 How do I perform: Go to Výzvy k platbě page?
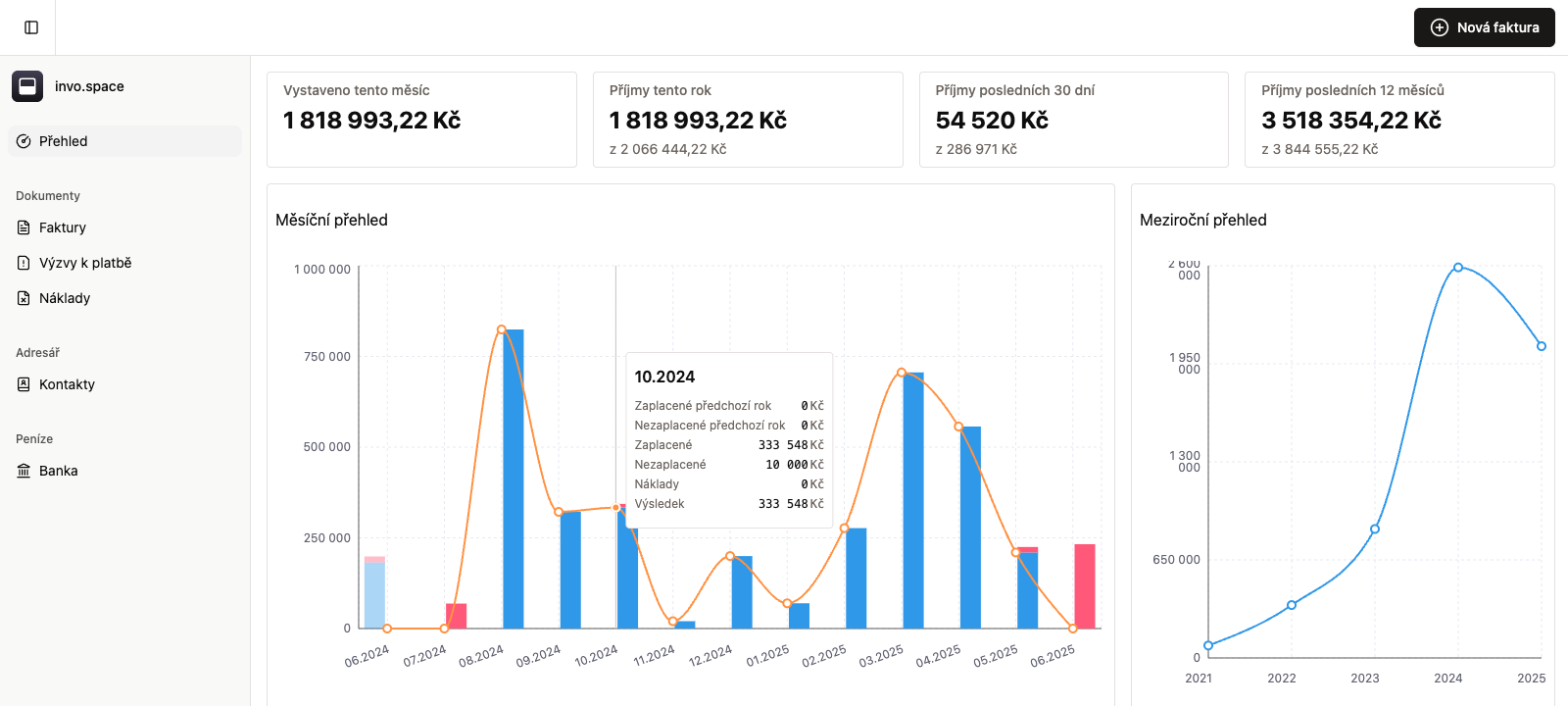click(x=85, y=263)
